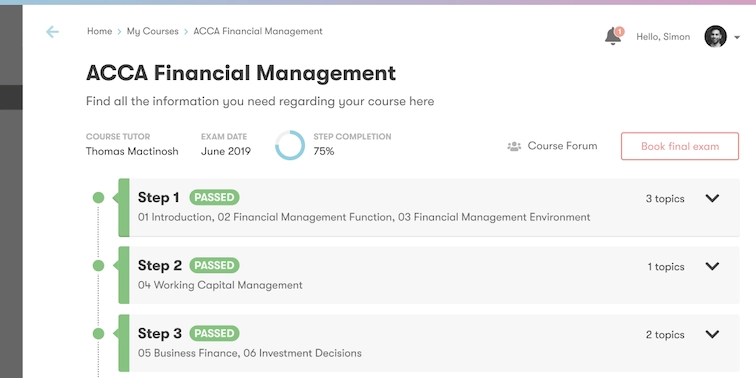Expand the Step 3 chevron
This screenshot has width=756, height=378.
(x=712, y=334)
